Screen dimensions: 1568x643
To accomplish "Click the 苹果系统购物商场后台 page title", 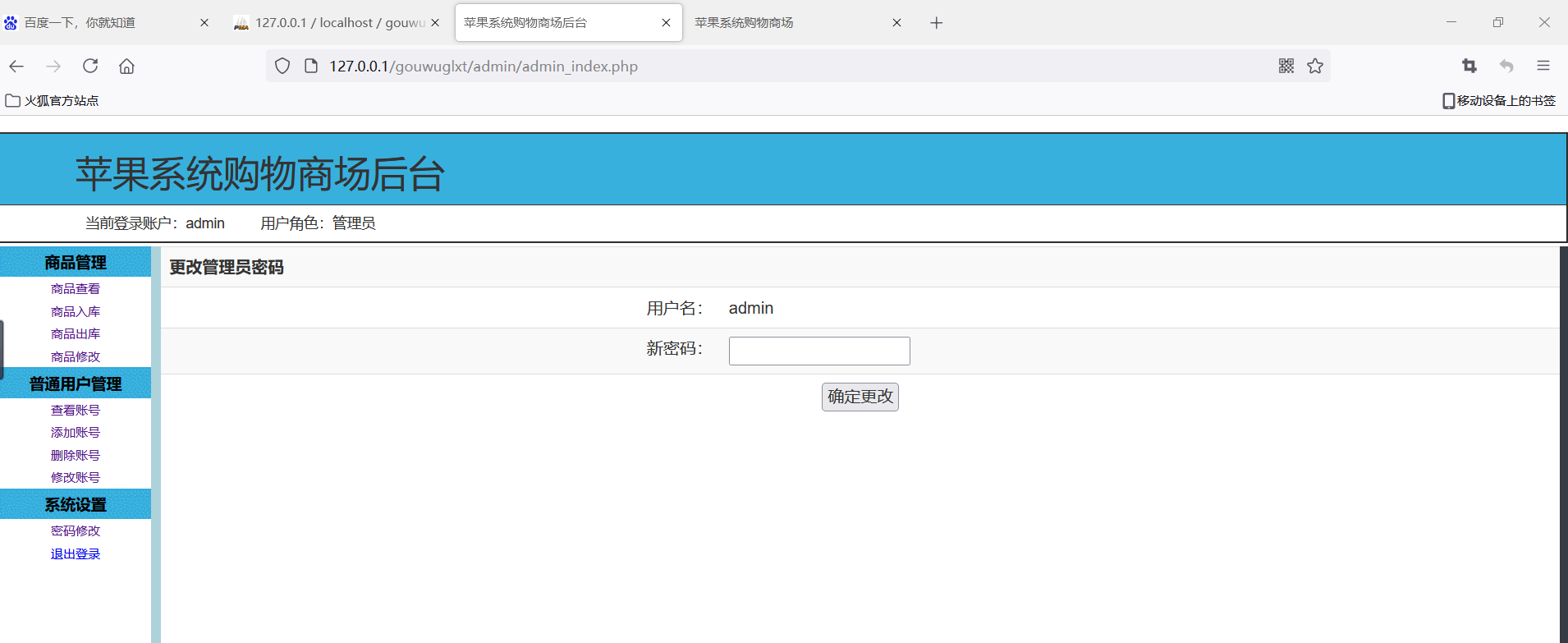I will coord(260,174).
